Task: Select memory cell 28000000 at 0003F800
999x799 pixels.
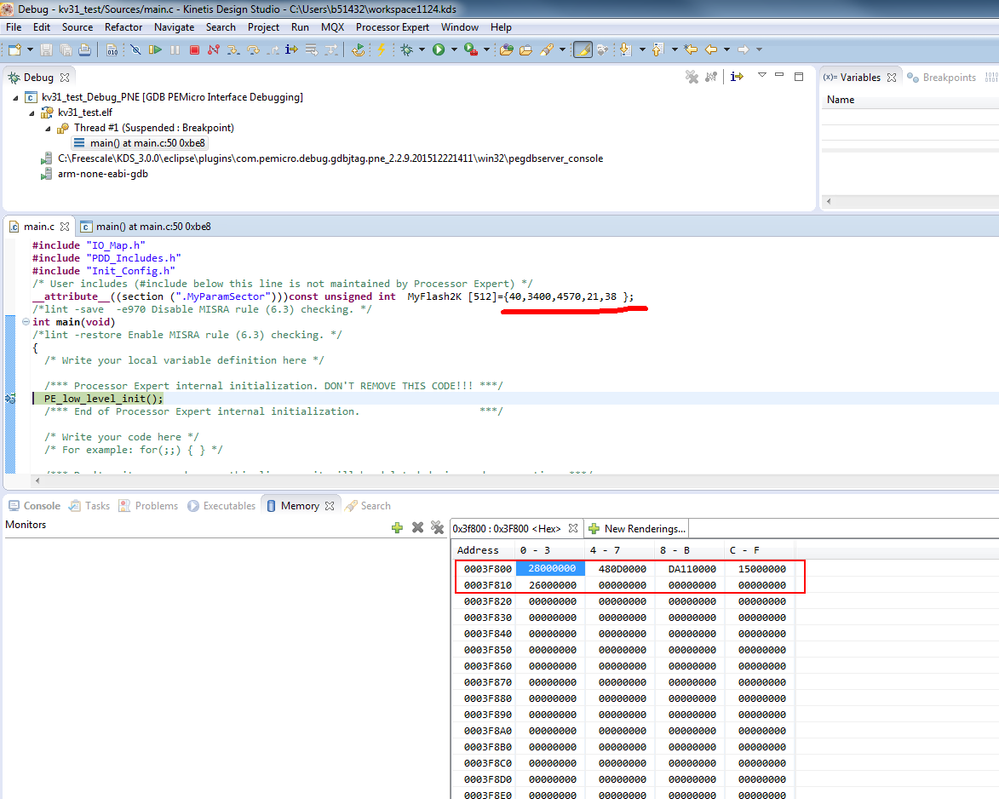Action: pos(552,569)
